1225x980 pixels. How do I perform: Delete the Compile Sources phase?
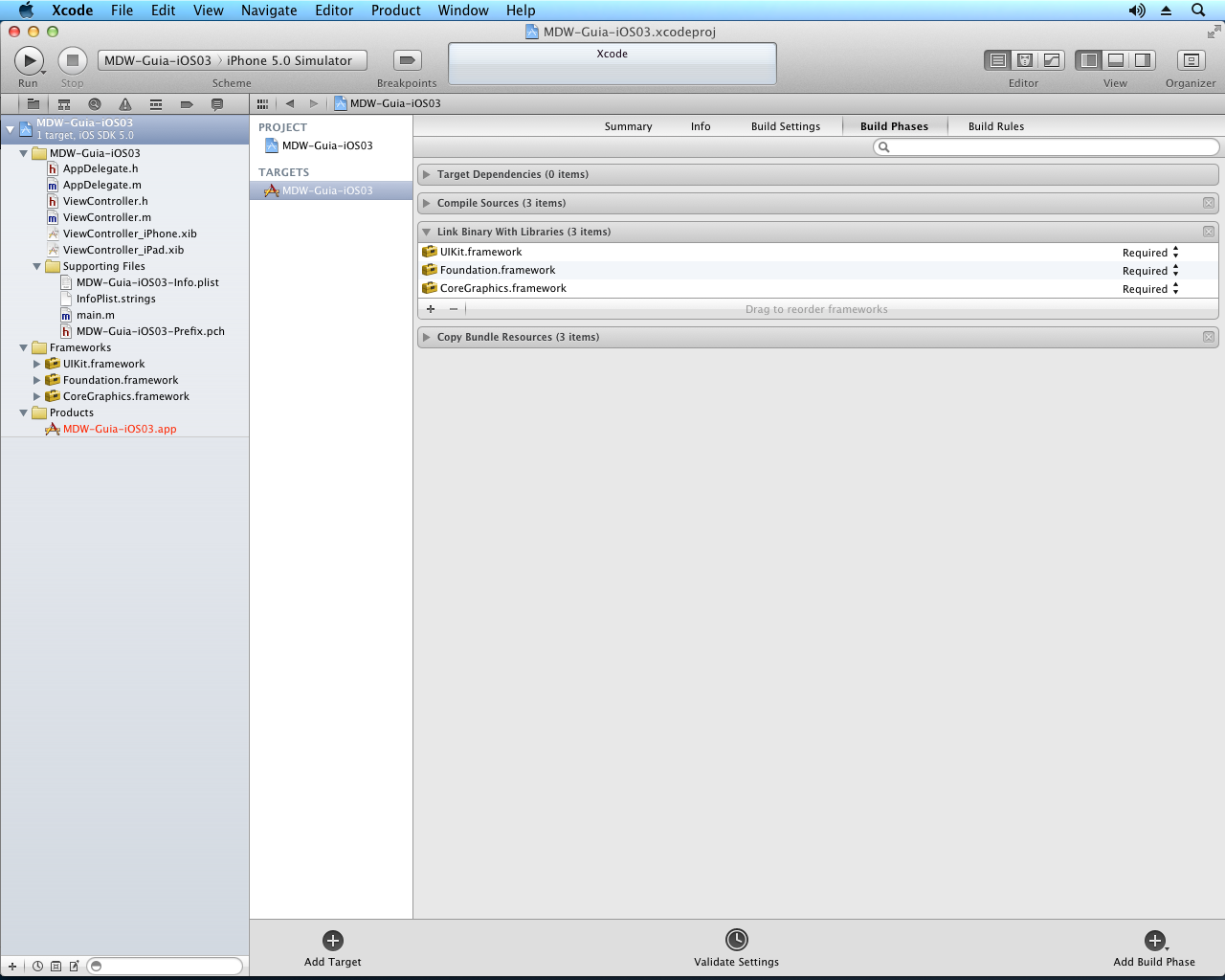point(1209,203)
